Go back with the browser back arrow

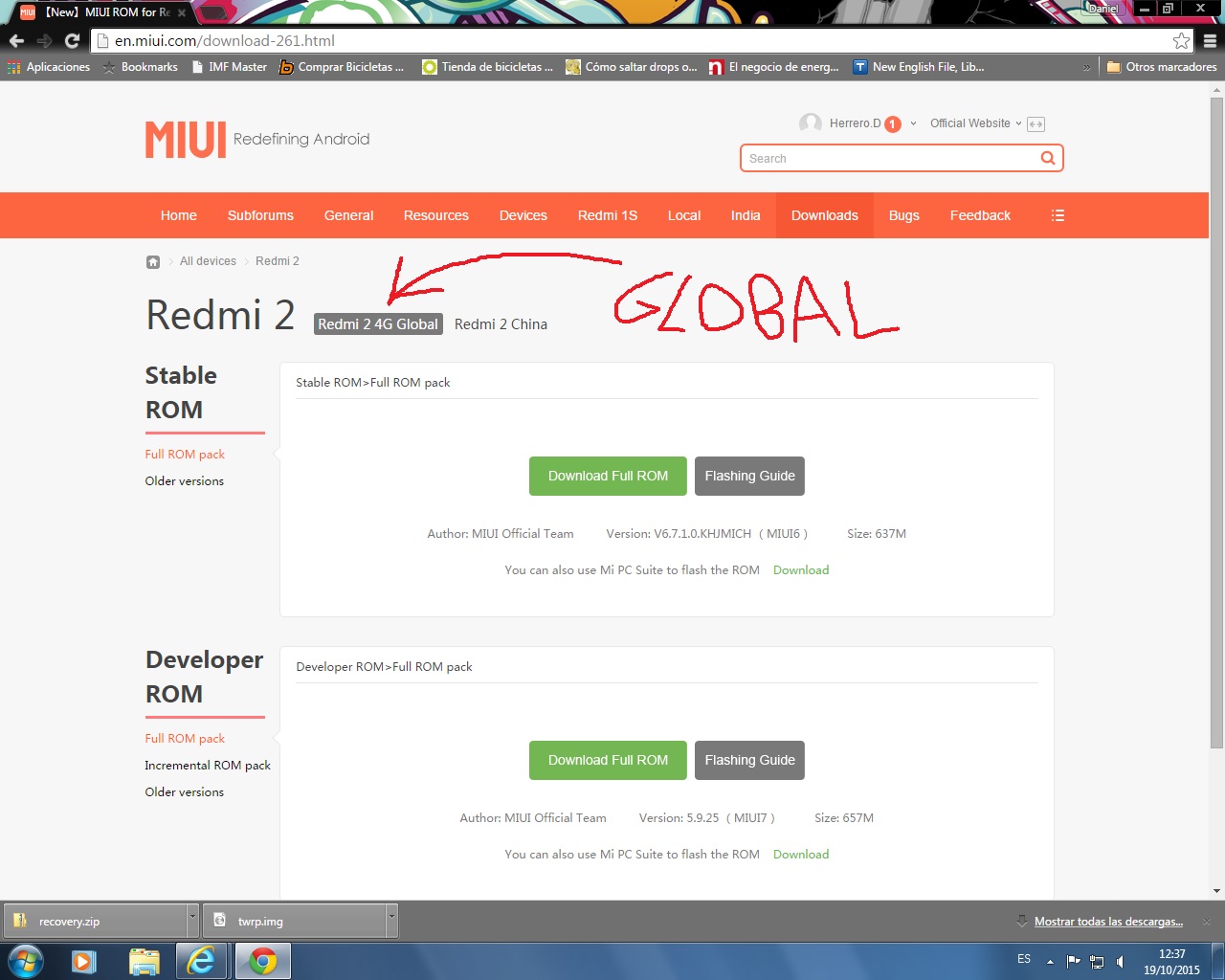[x=16, y=41]
